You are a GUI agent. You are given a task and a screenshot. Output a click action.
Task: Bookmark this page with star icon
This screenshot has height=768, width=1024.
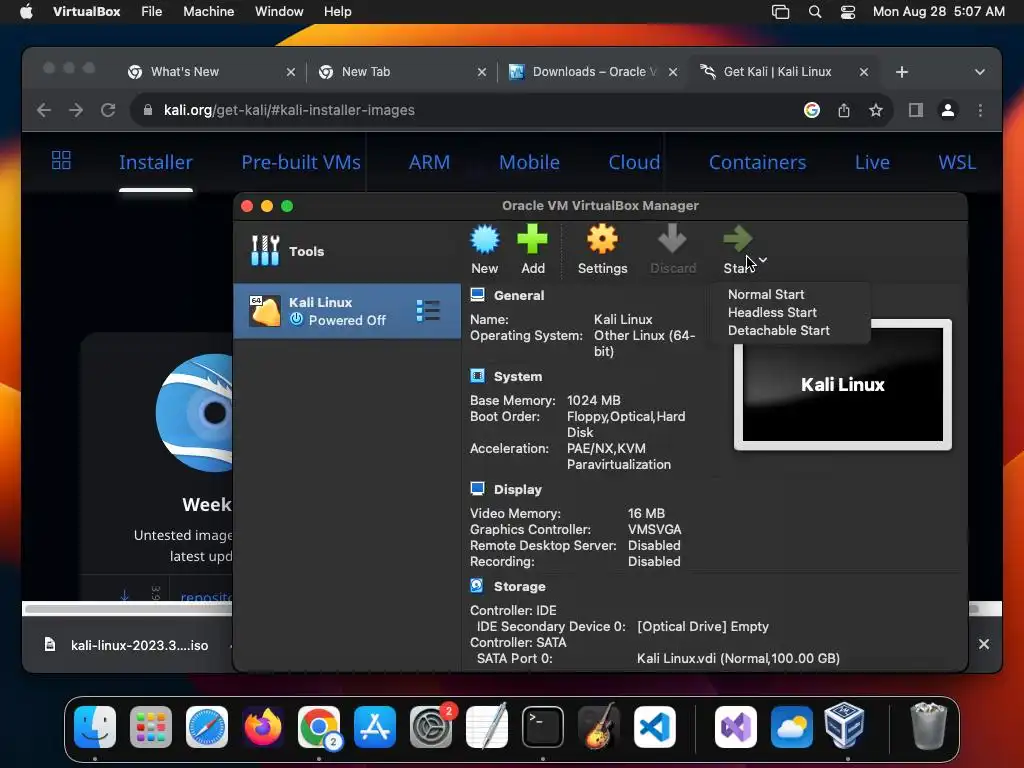[876, 110]
